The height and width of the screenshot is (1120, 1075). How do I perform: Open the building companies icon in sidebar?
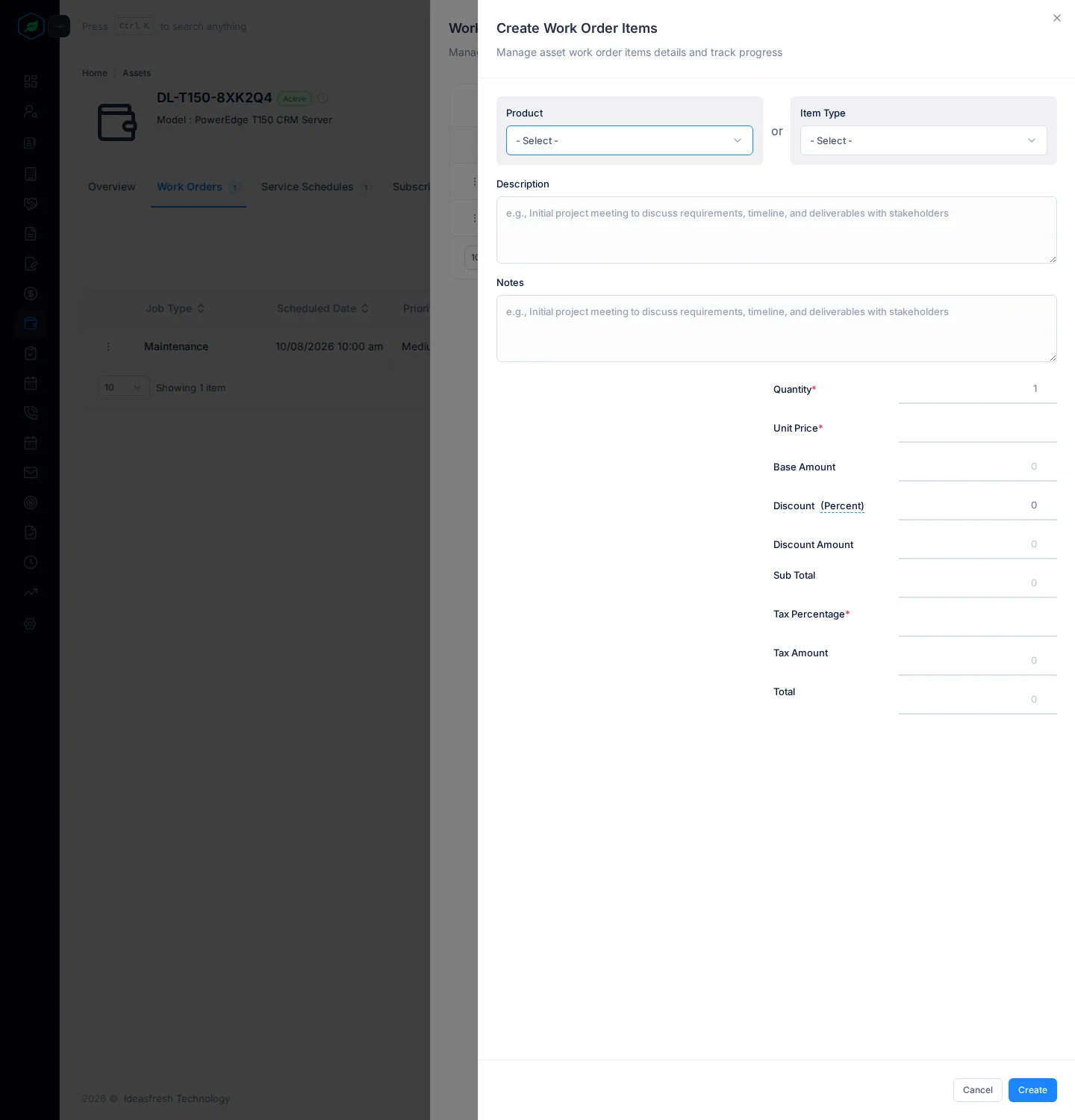31,174
